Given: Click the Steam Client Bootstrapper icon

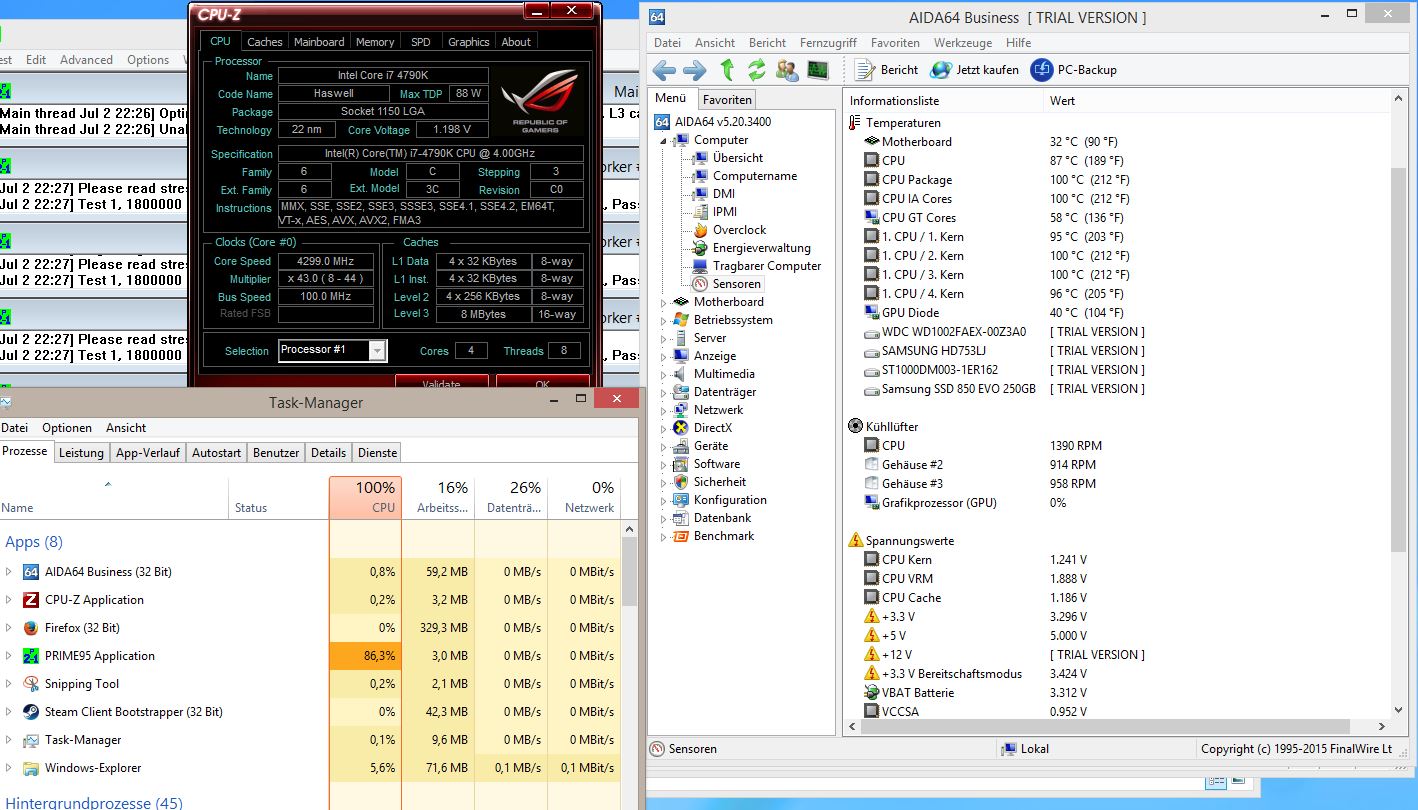Looking at the screenshot, I should tap(30, 712).
